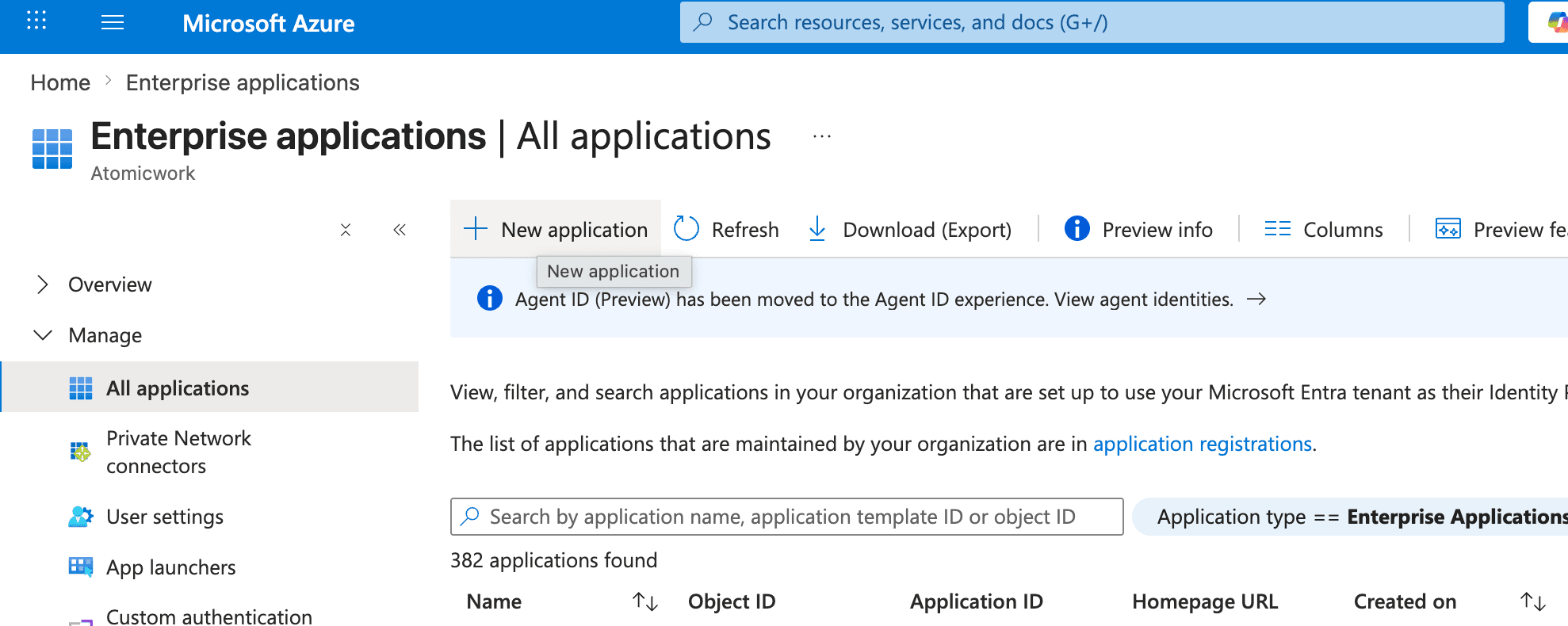Screen dimensions: 1568x626
Task: Click the App launchers icon
Action: pyautogui.click(x=81, y=567)
